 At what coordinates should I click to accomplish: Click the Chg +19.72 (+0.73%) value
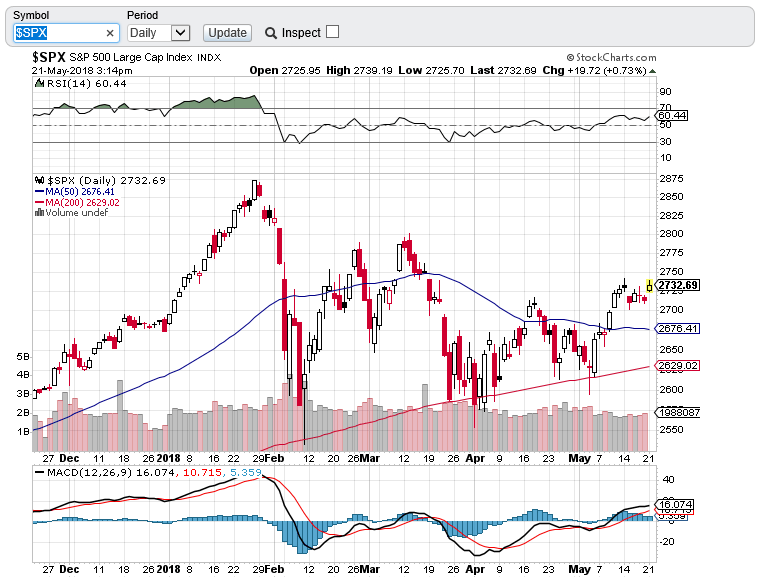595,70
